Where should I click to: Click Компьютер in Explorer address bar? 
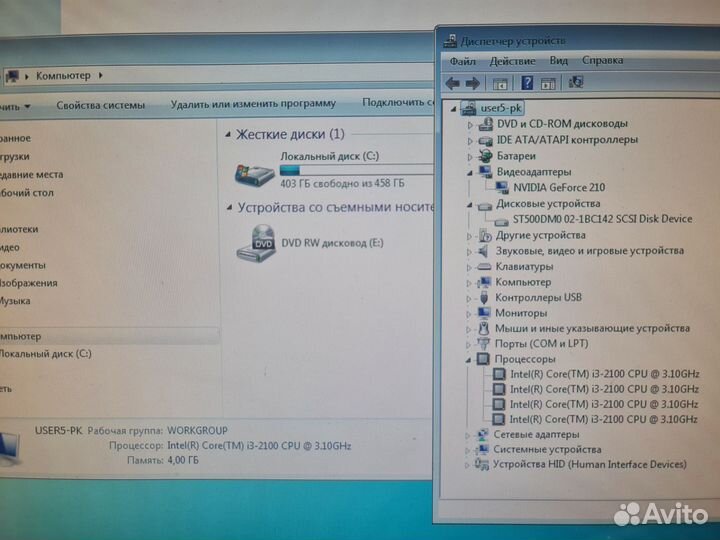click(63, 76)
